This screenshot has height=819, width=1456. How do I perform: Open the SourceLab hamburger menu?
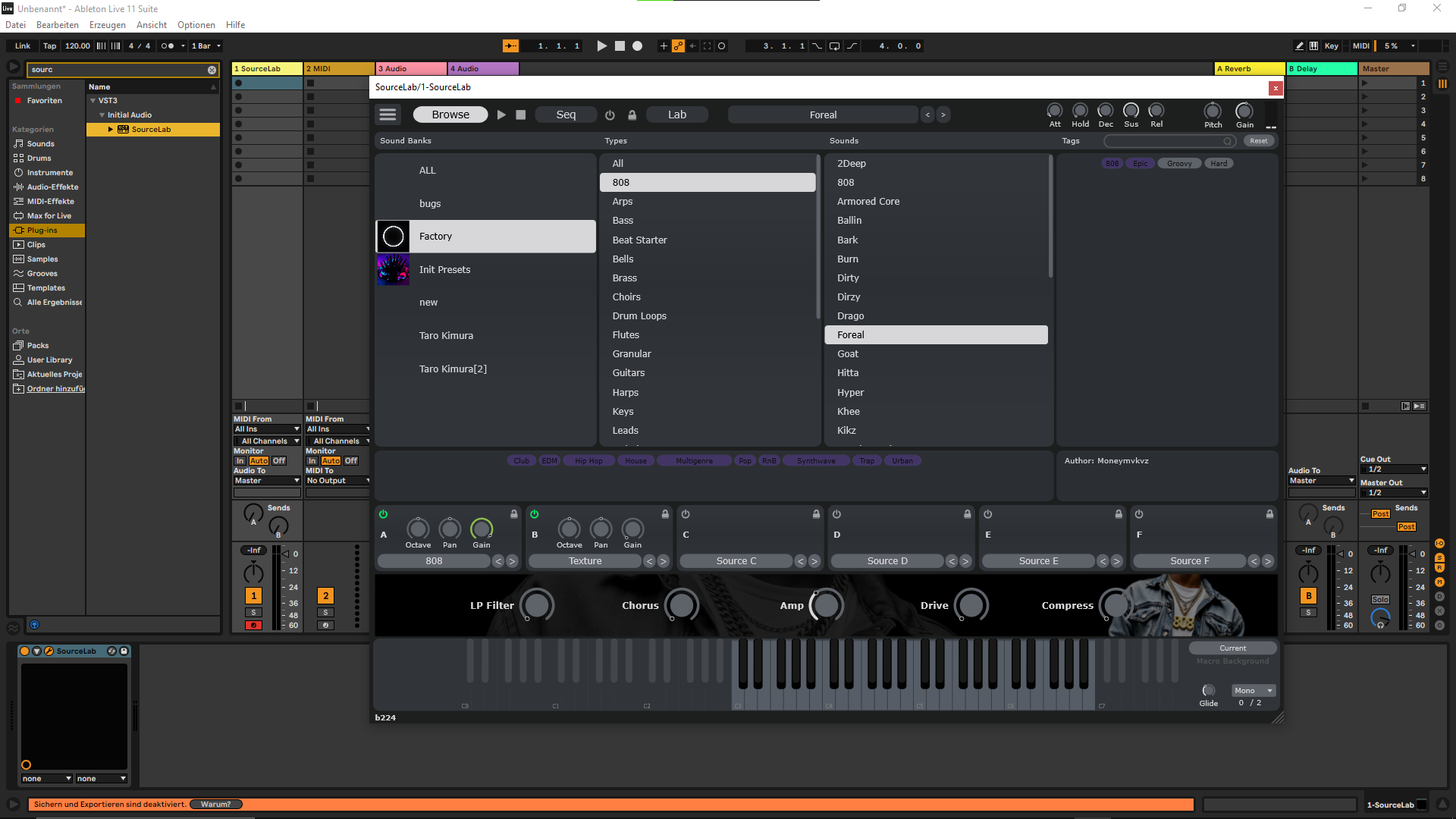point(388,115)
